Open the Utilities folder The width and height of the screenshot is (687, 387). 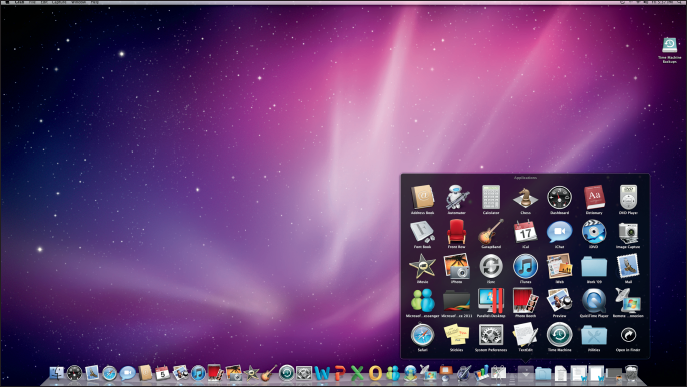[x=594, y=335]
